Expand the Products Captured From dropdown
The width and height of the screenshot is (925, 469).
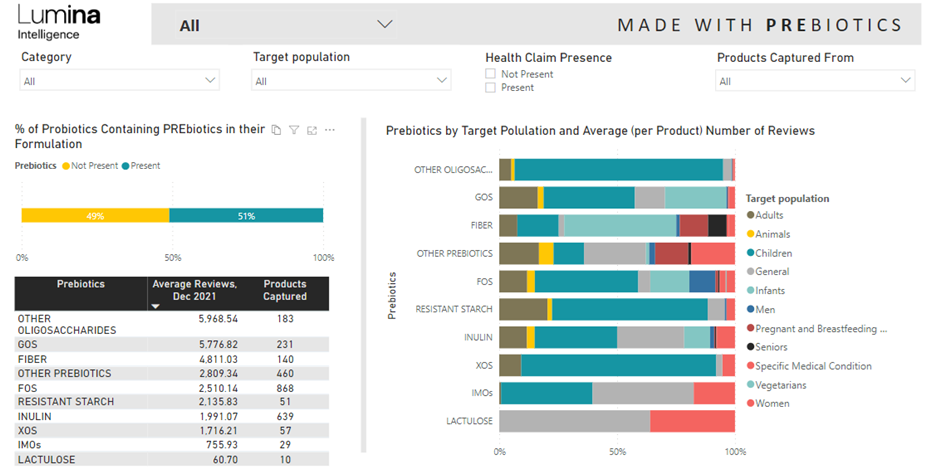906,80
